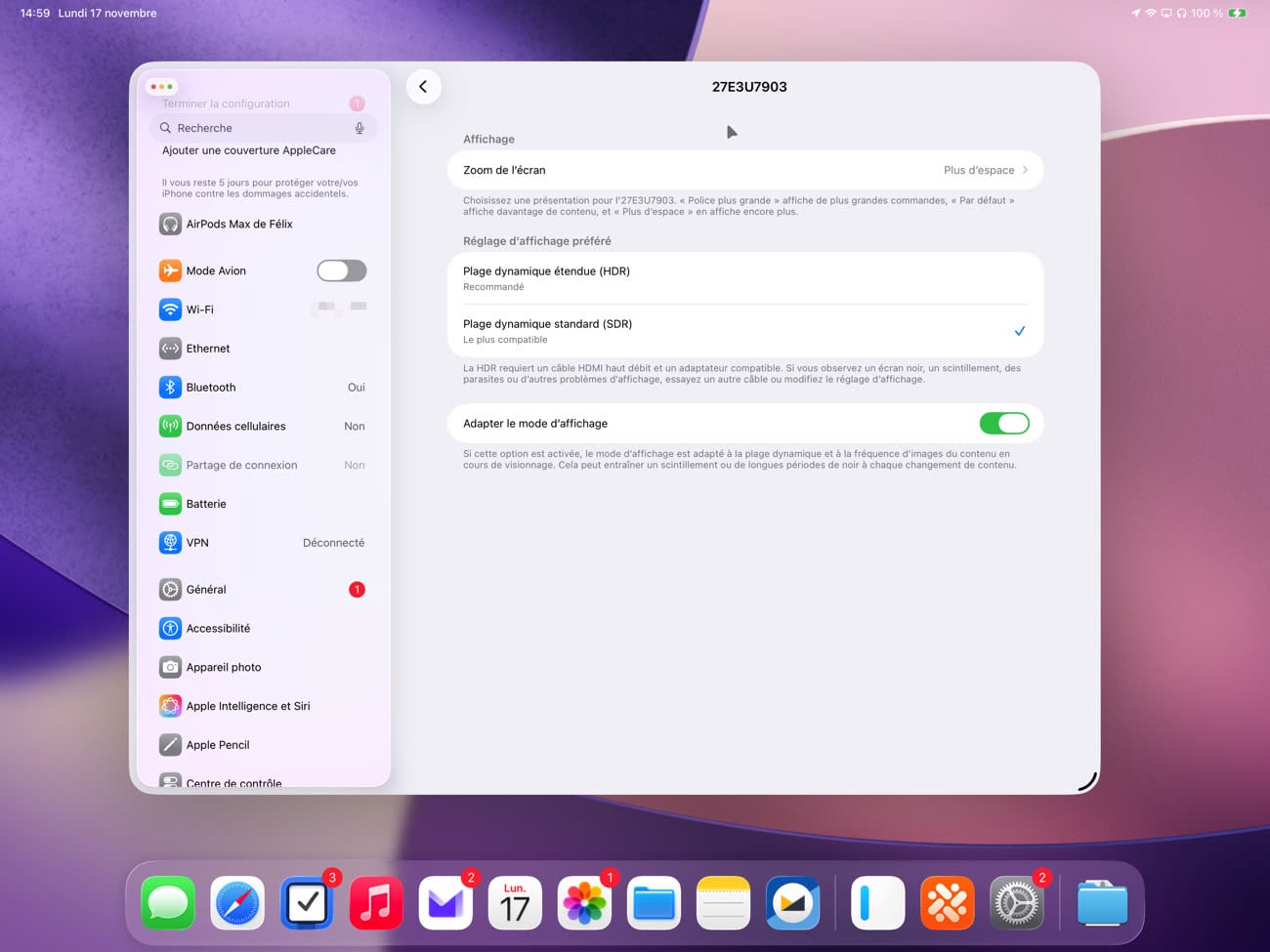
Task: Select Général in the settings sidebar
Action: pos(262,590)
